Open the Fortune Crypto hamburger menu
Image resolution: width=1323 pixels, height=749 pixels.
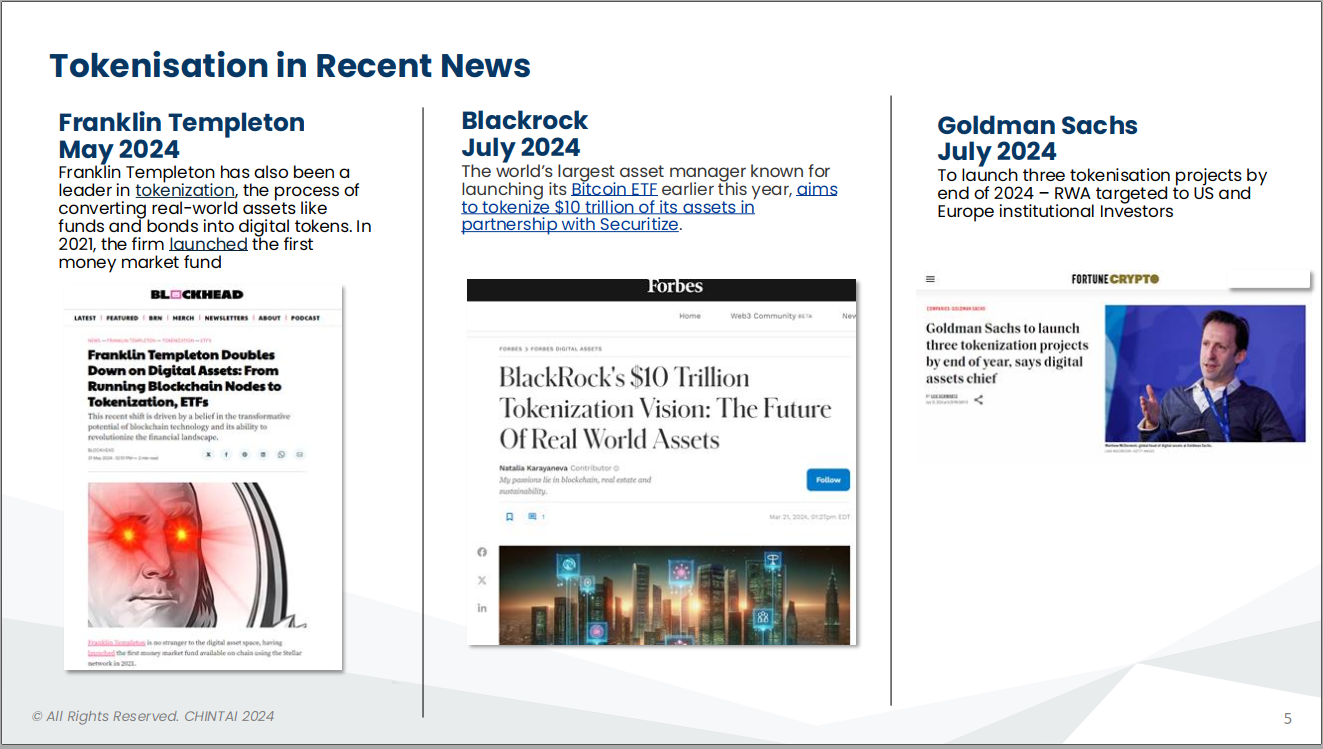coord(930,279)
